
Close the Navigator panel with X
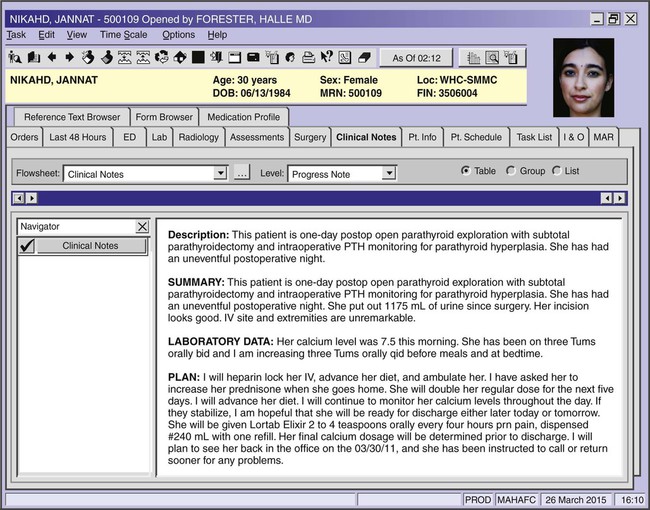142,227
